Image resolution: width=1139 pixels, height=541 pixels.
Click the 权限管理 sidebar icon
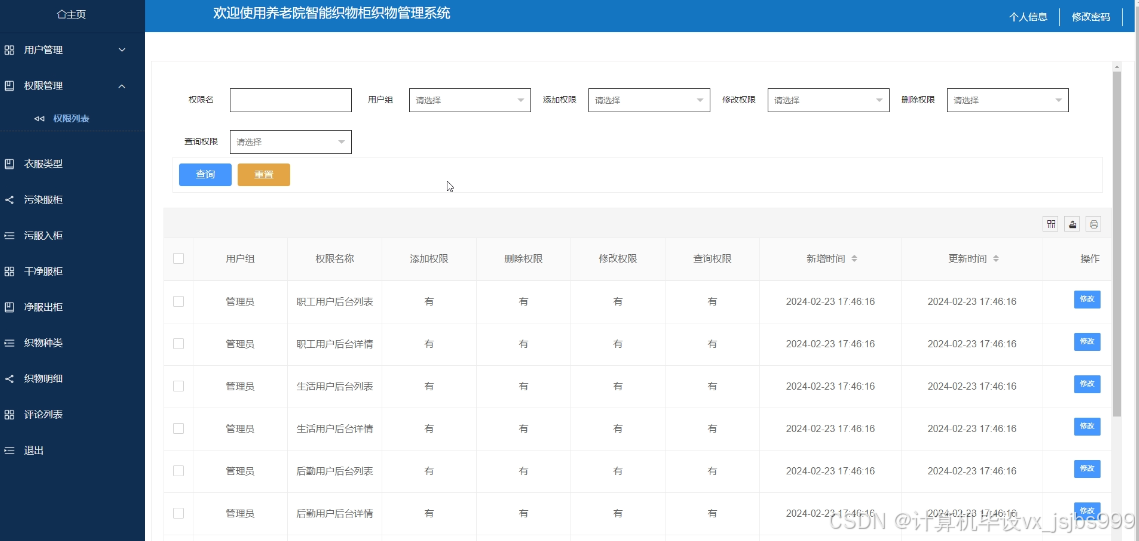[x=9, y=86]
